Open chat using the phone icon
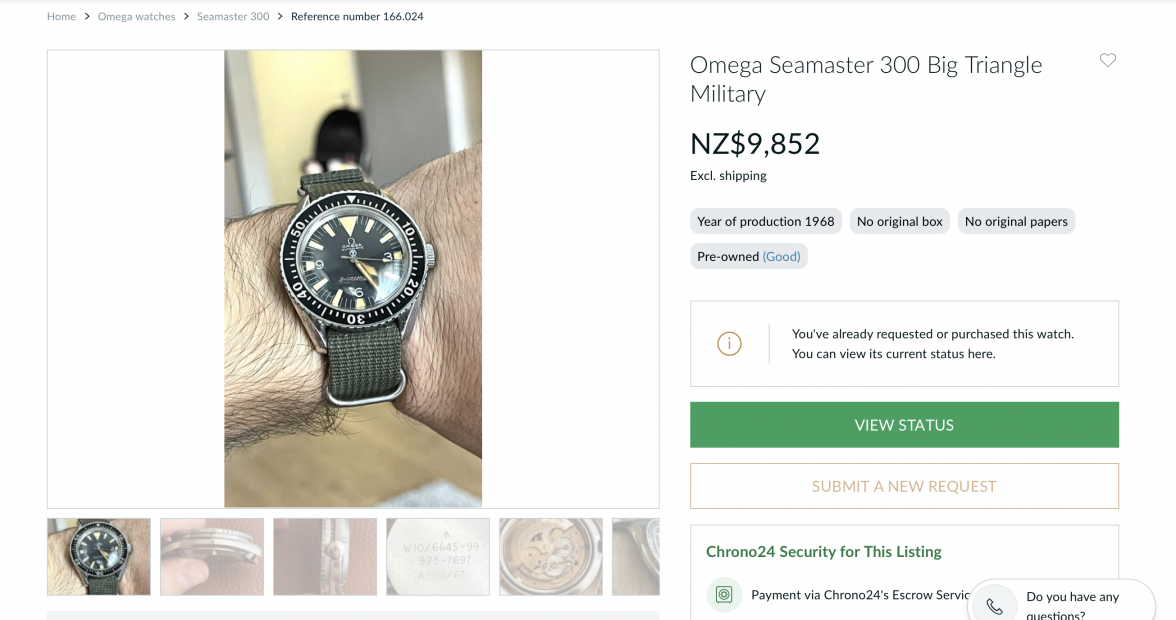 pos(992,603)
